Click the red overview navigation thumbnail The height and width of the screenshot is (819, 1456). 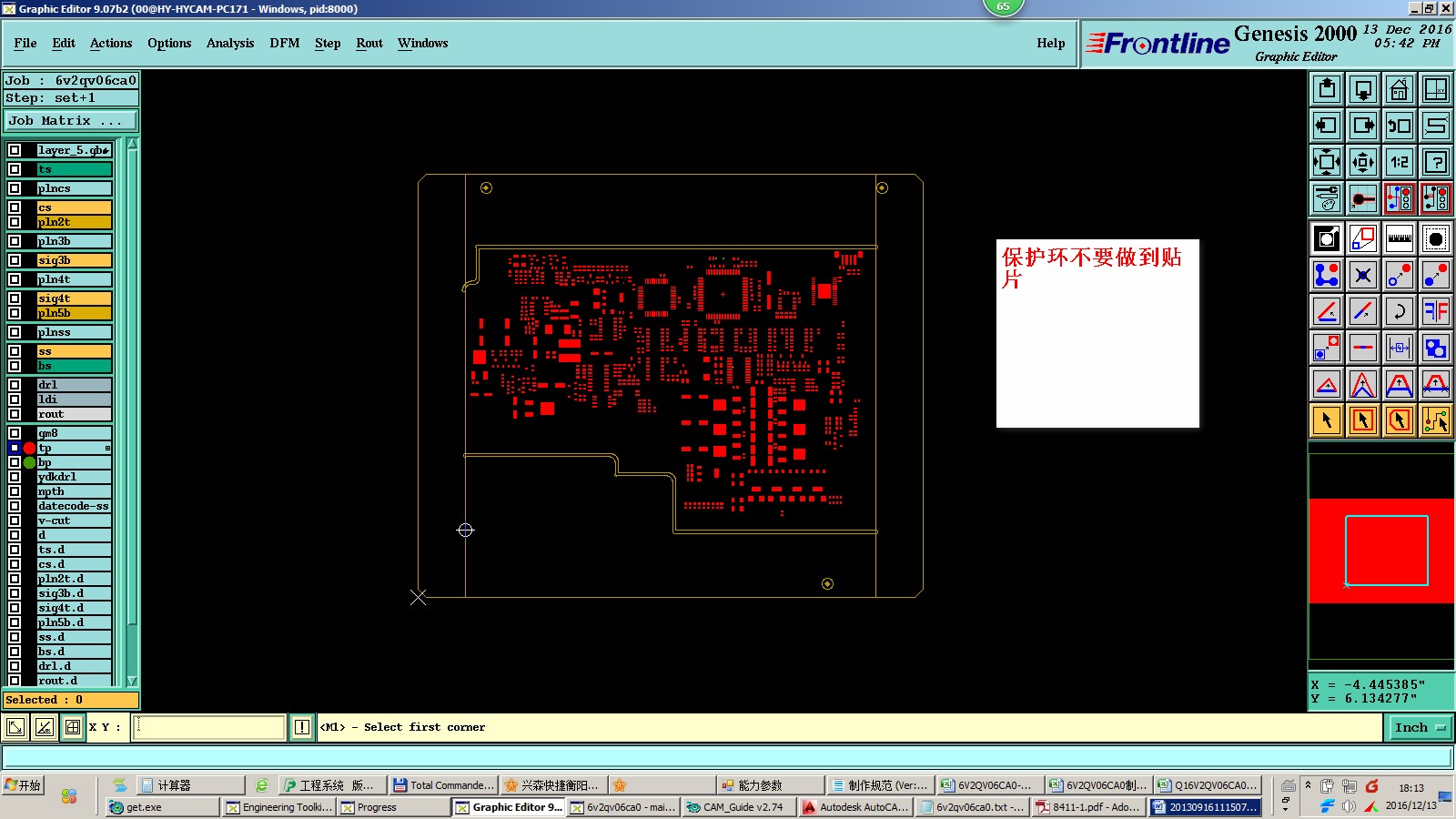pos(1381,551)
